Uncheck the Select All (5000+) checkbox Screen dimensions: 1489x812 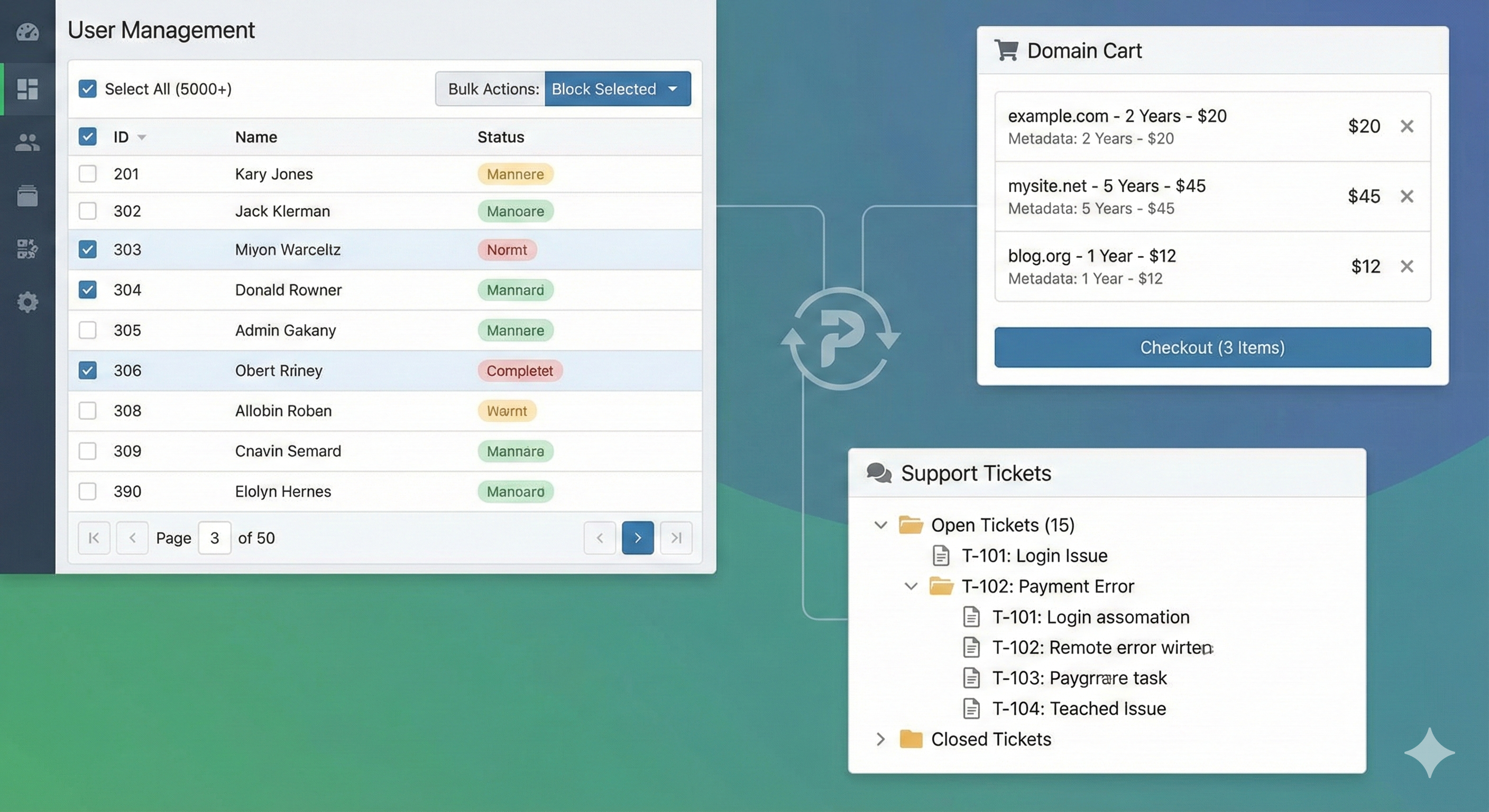pyautogui.click(x=87, y=89)
